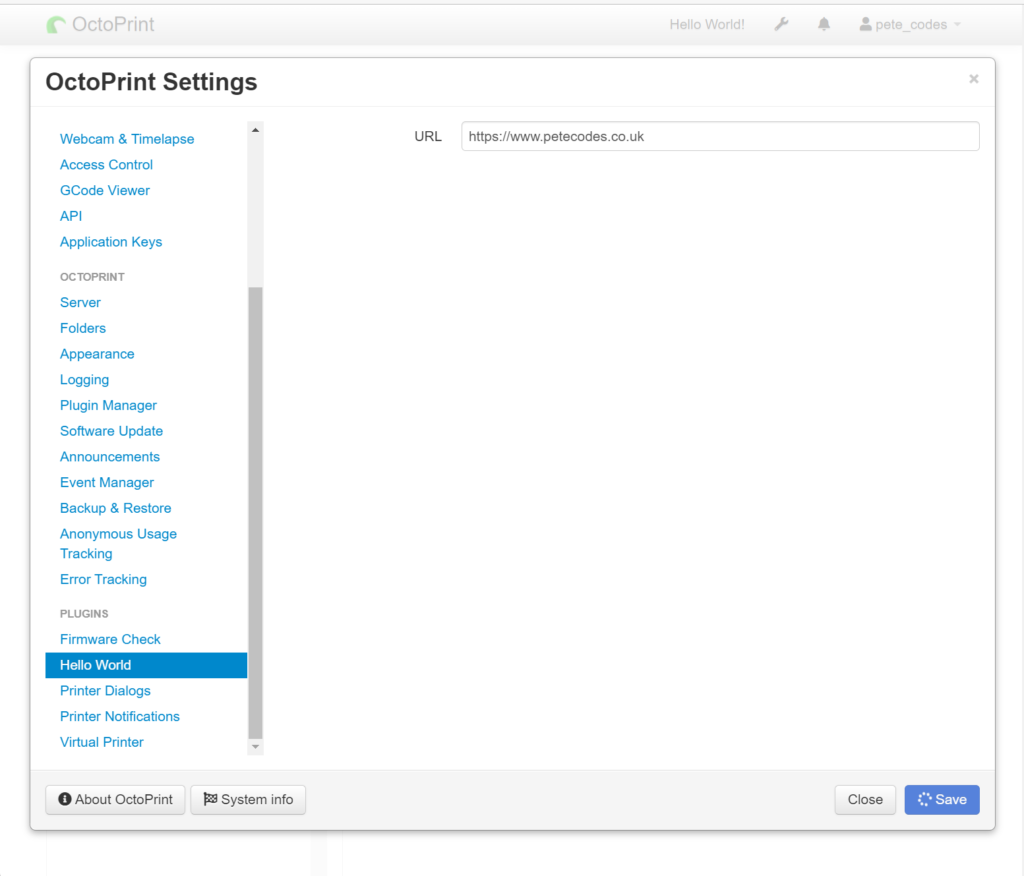
Task: Select Software Update settings
Action: 112,431
